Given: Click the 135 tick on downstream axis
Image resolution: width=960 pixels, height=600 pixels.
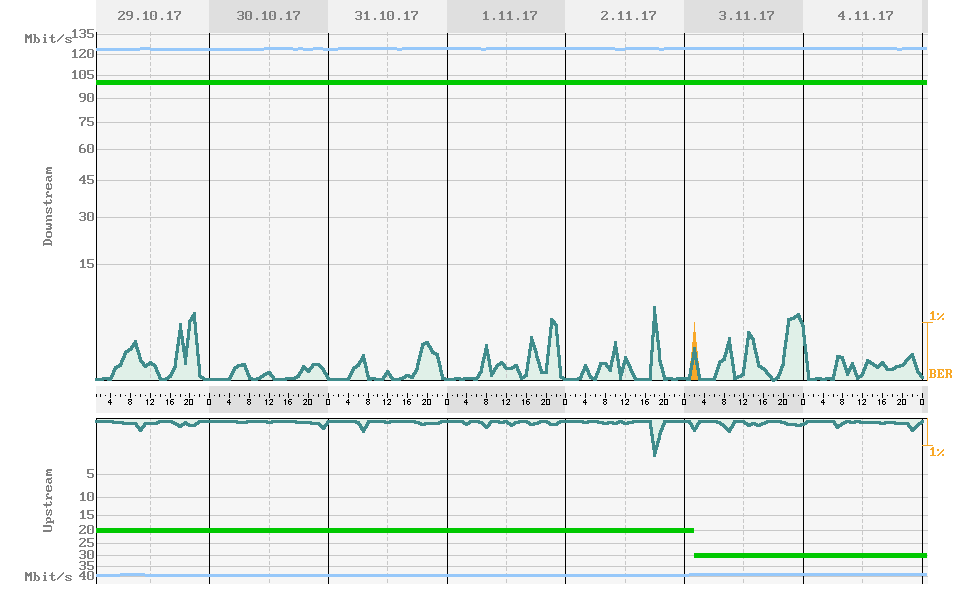Looking at the screenshot, I should [x=83, y=34].
